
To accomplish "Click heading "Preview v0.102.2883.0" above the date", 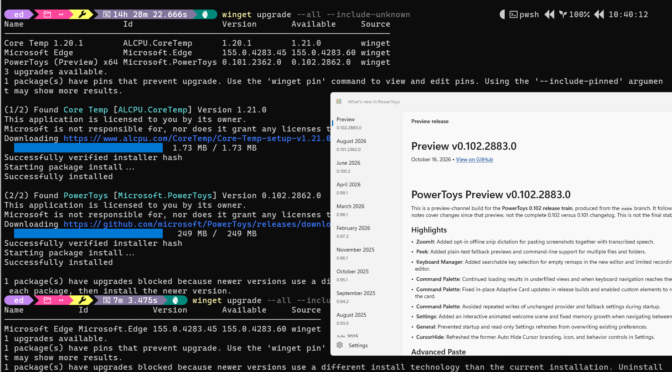I will click(463, 146).
